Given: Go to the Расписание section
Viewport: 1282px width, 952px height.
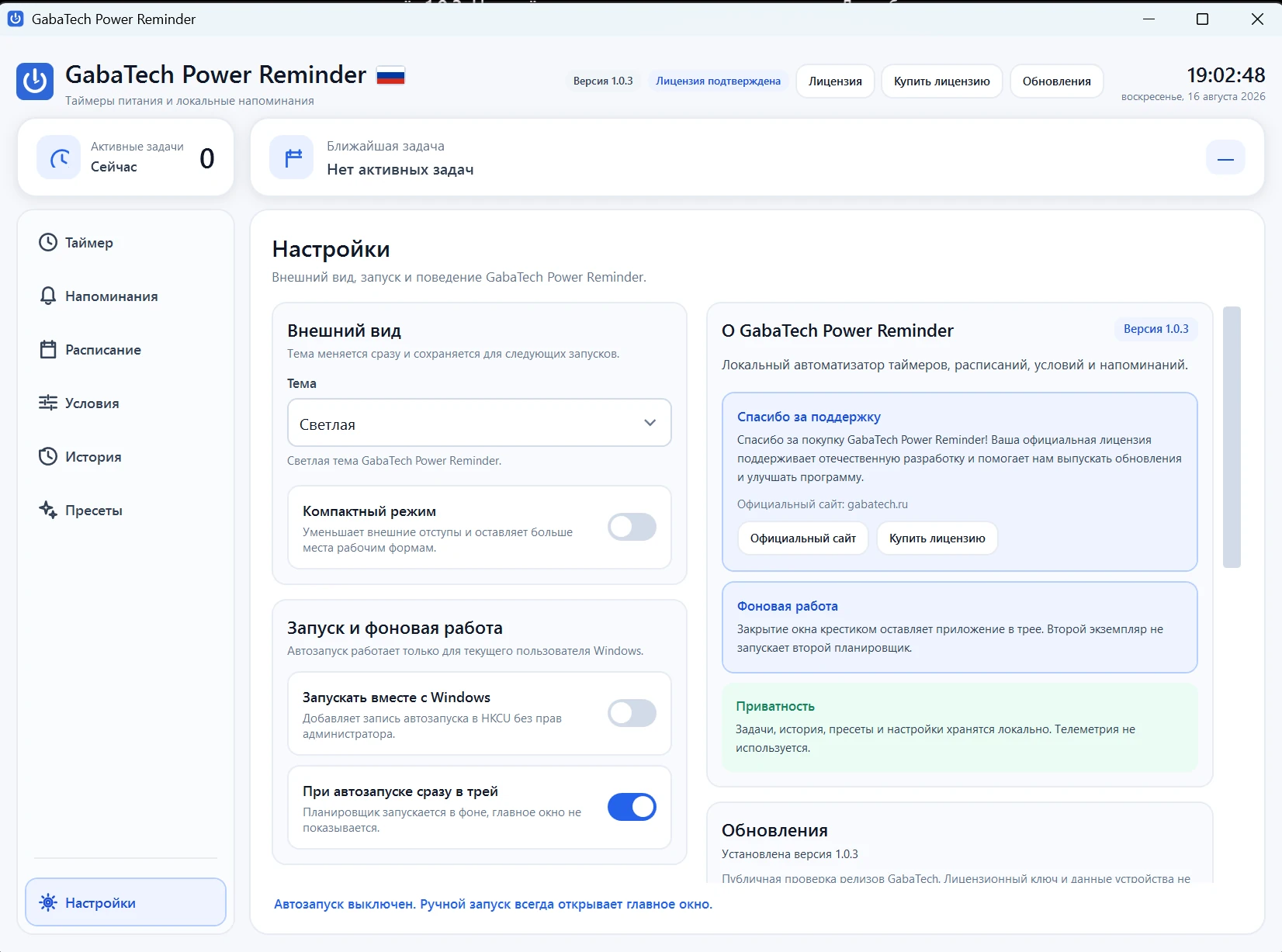Looking at the screenshot, I should tap(126, 349).
